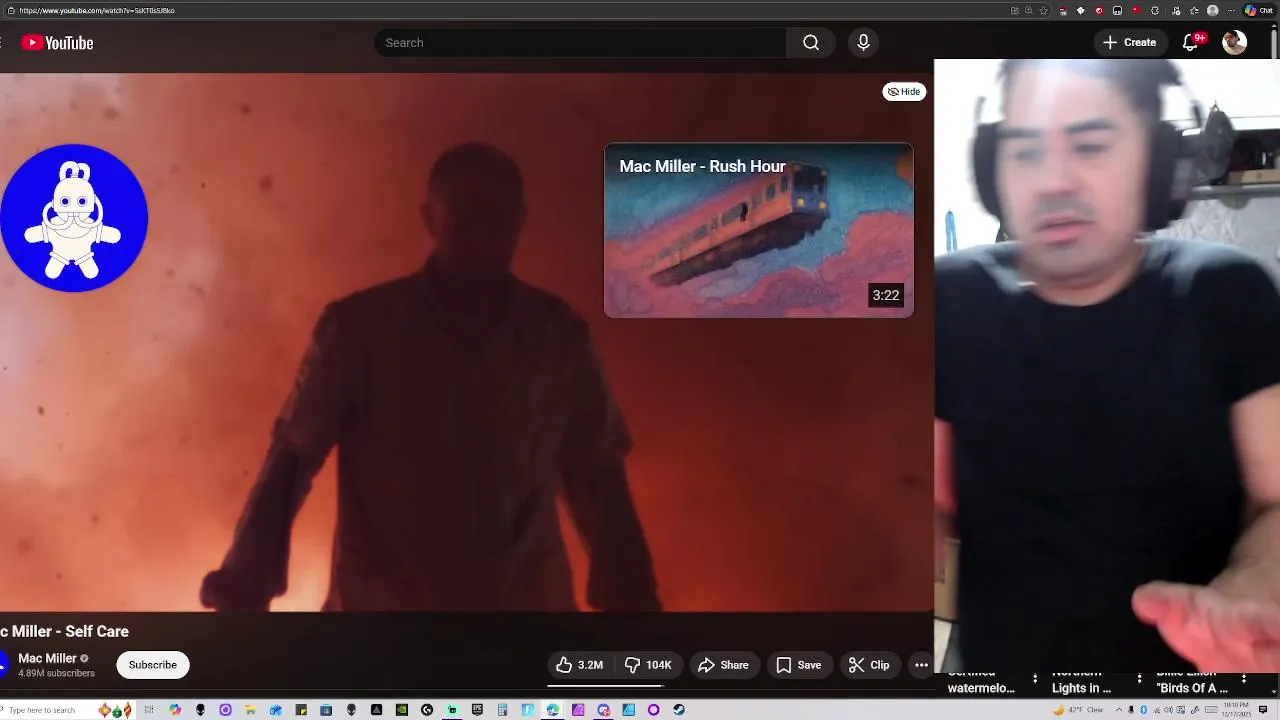Click the YouTube search field
Screen dimensions: 1280x720
pyautogui.click(x=580, y=42)
